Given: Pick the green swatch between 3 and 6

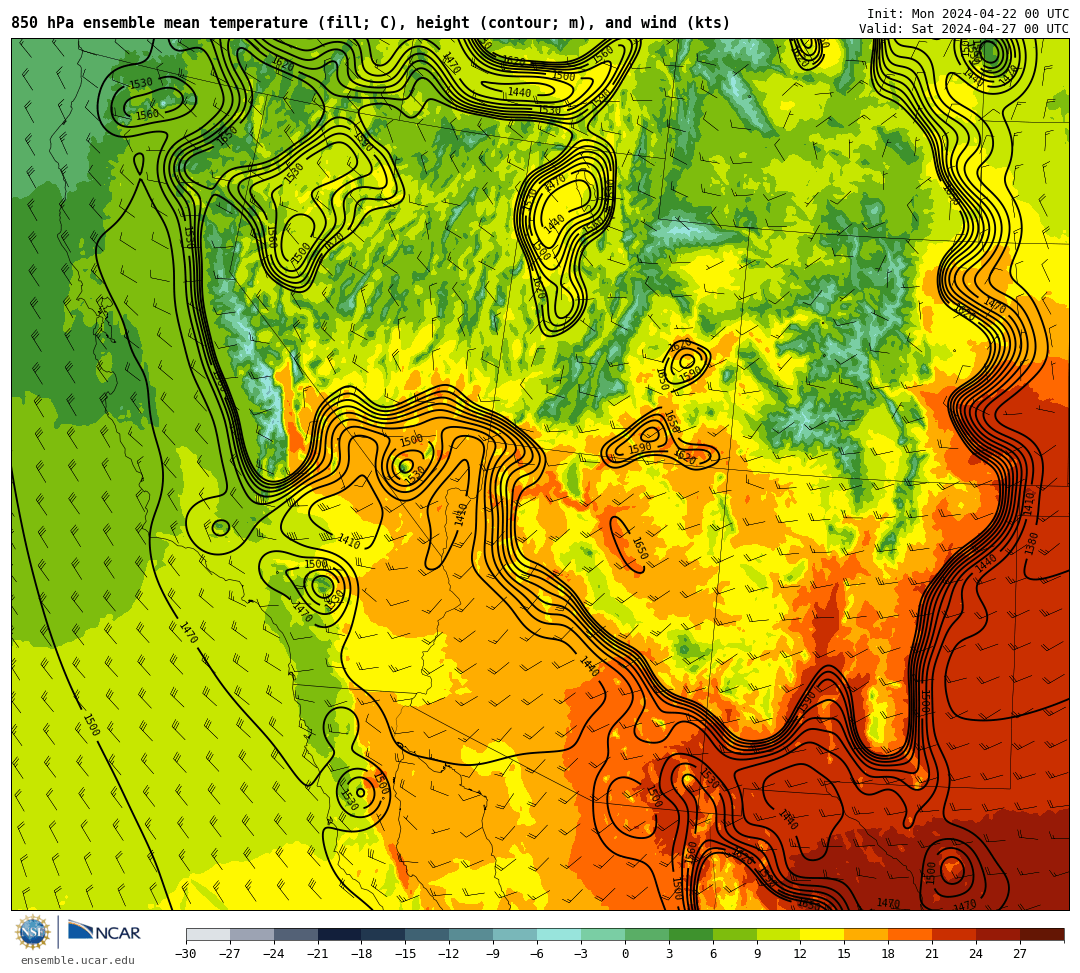Looking at the screenshot, I should tap(691, 934).
